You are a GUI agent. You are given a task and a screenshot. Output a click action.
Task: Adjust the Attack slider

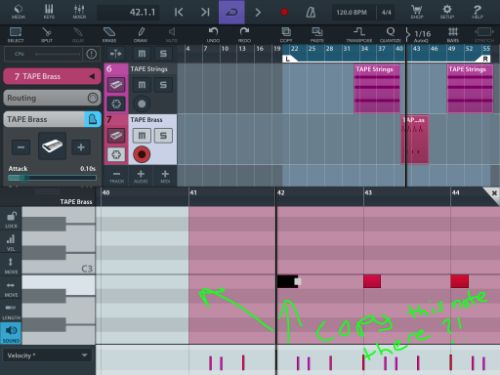(x=52, y=178)
